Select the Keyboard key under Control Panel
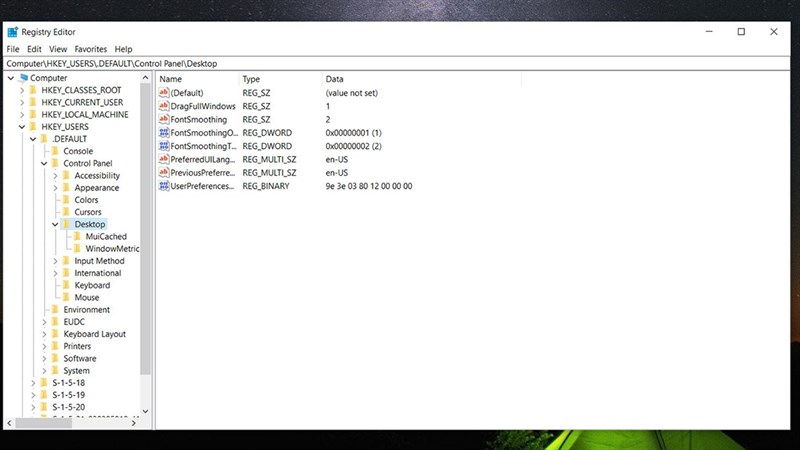Image resolution: width=800 pixels, height=450 pixels. click(x=92, y=285)
